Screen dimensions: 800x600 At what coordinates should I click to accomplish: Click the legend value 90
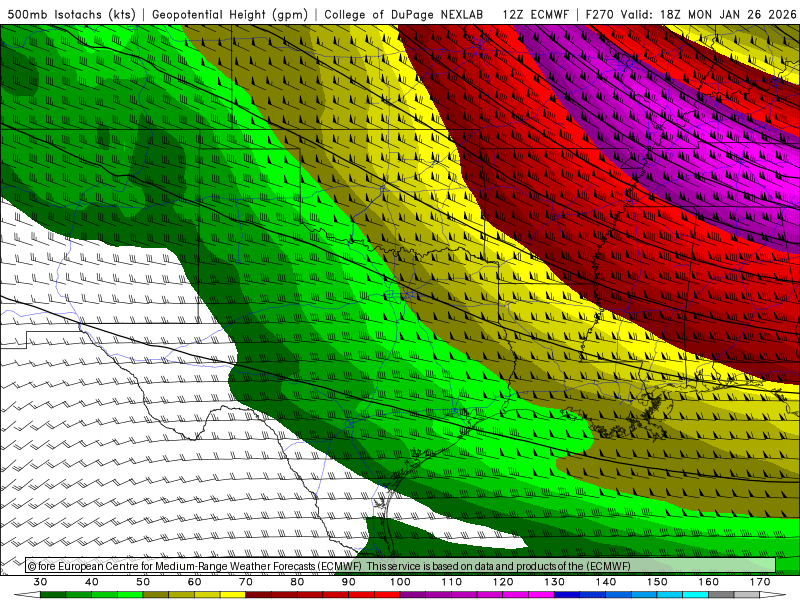coord(349,582)
